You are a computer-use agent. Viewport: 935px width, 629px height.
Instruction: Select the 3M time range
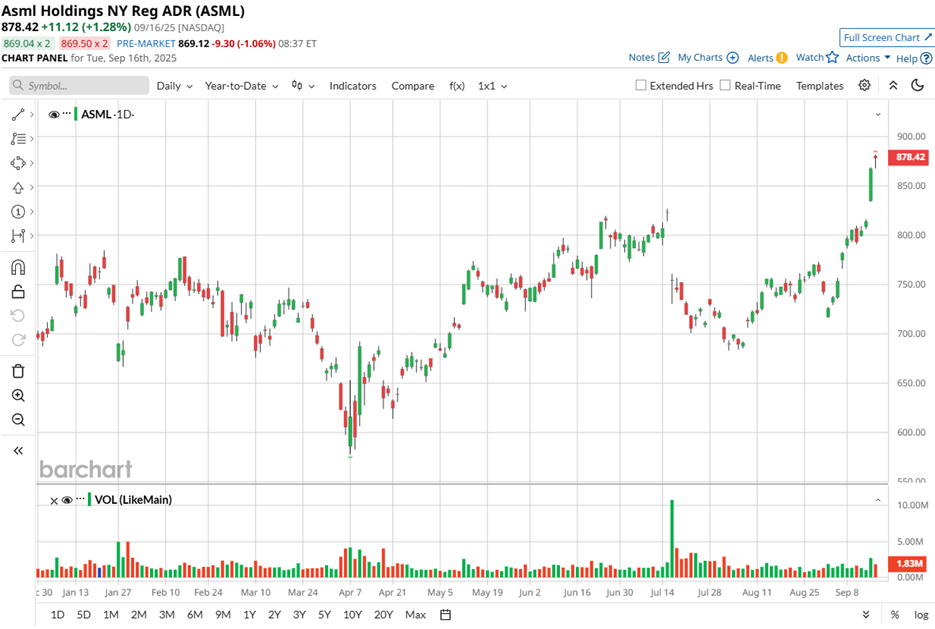(x=167, y=615)
